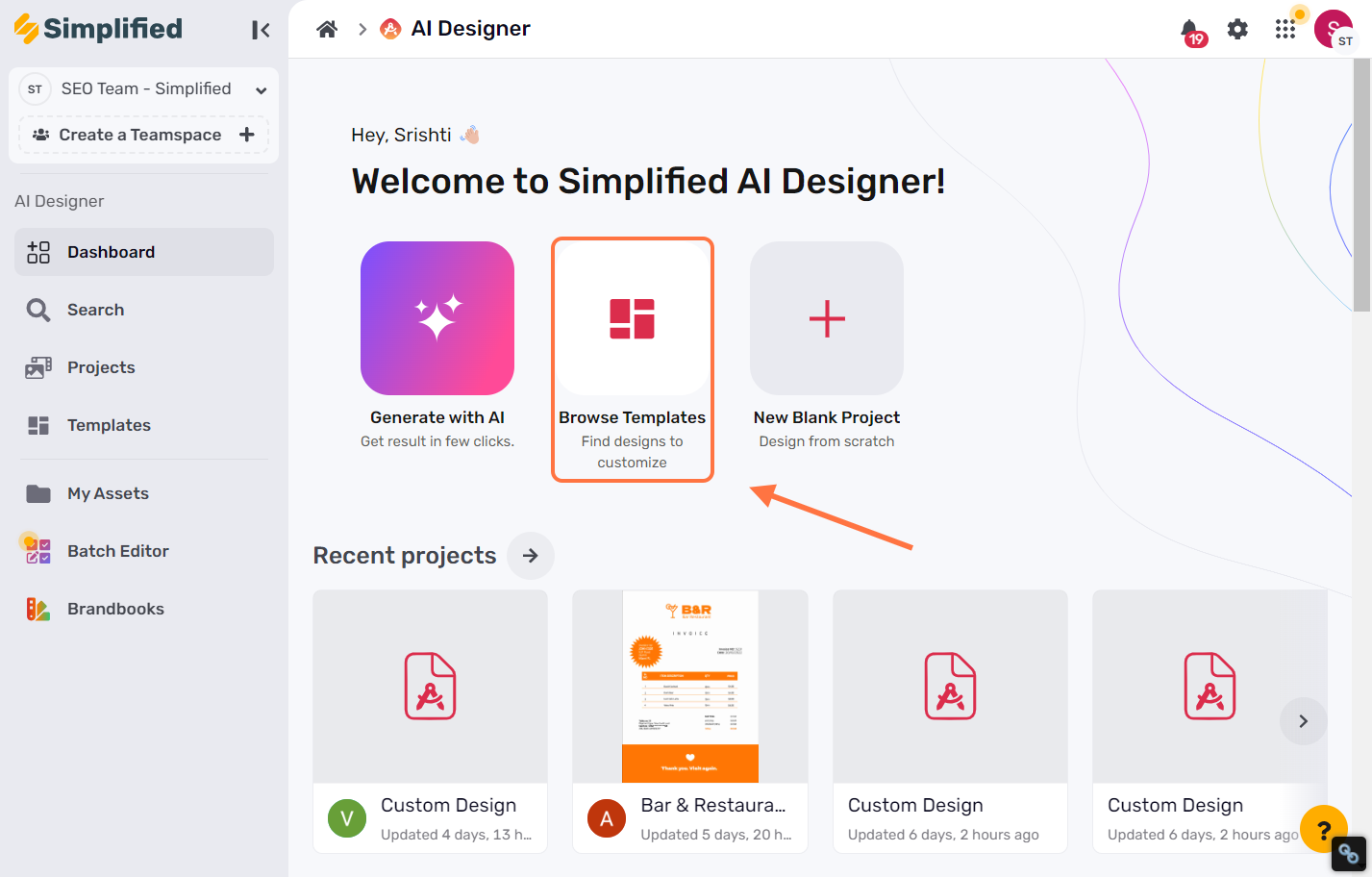
Task: Click 'Welcome to Simplified AI Designer!' heading
Action: click(x=649, y=181)
